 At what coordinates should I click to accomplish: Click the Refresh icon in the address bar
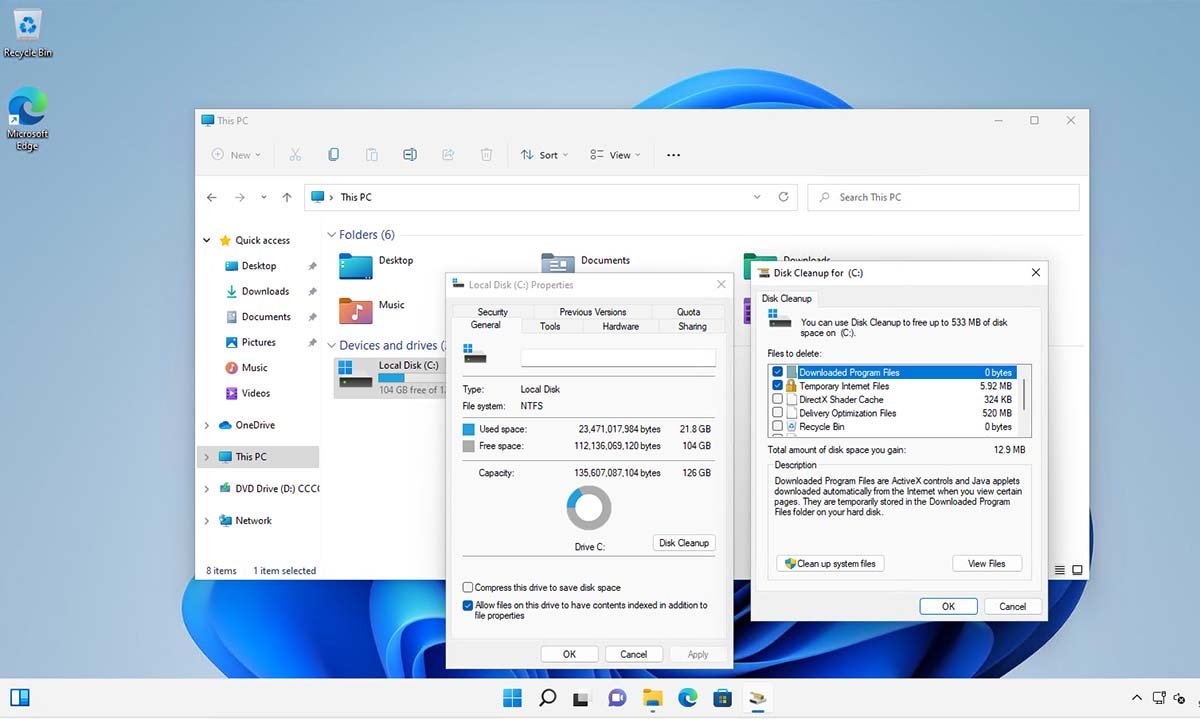click(x=783, y=197)
